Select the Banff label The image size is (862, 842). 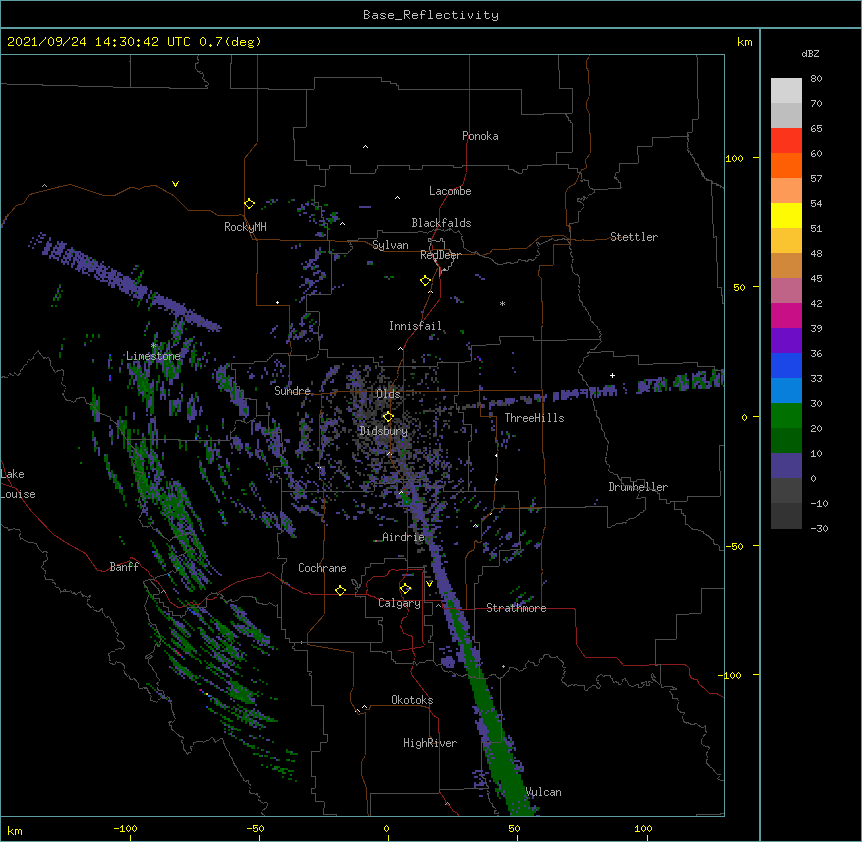[x=124, y=567]
